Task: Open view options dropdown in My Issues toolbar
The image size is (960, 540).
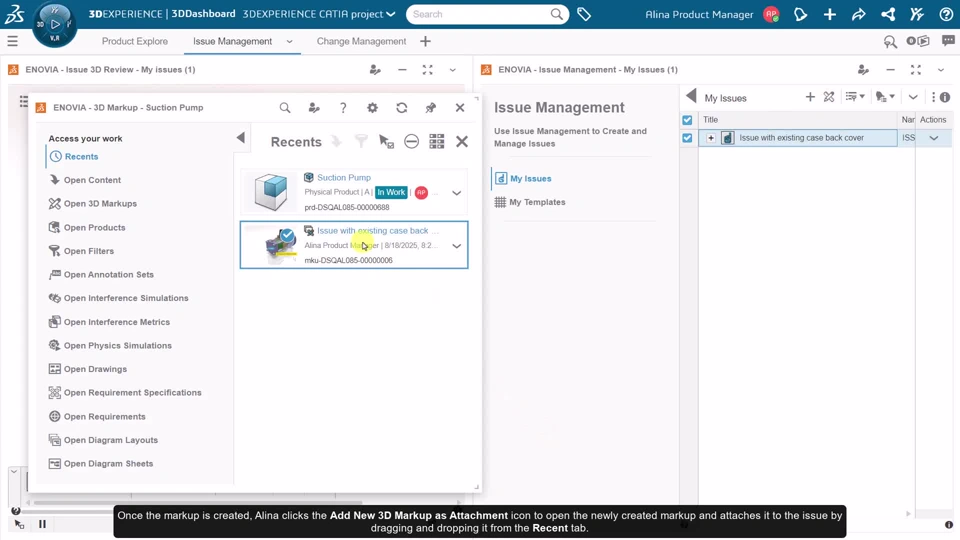Action: coord(855,97)
